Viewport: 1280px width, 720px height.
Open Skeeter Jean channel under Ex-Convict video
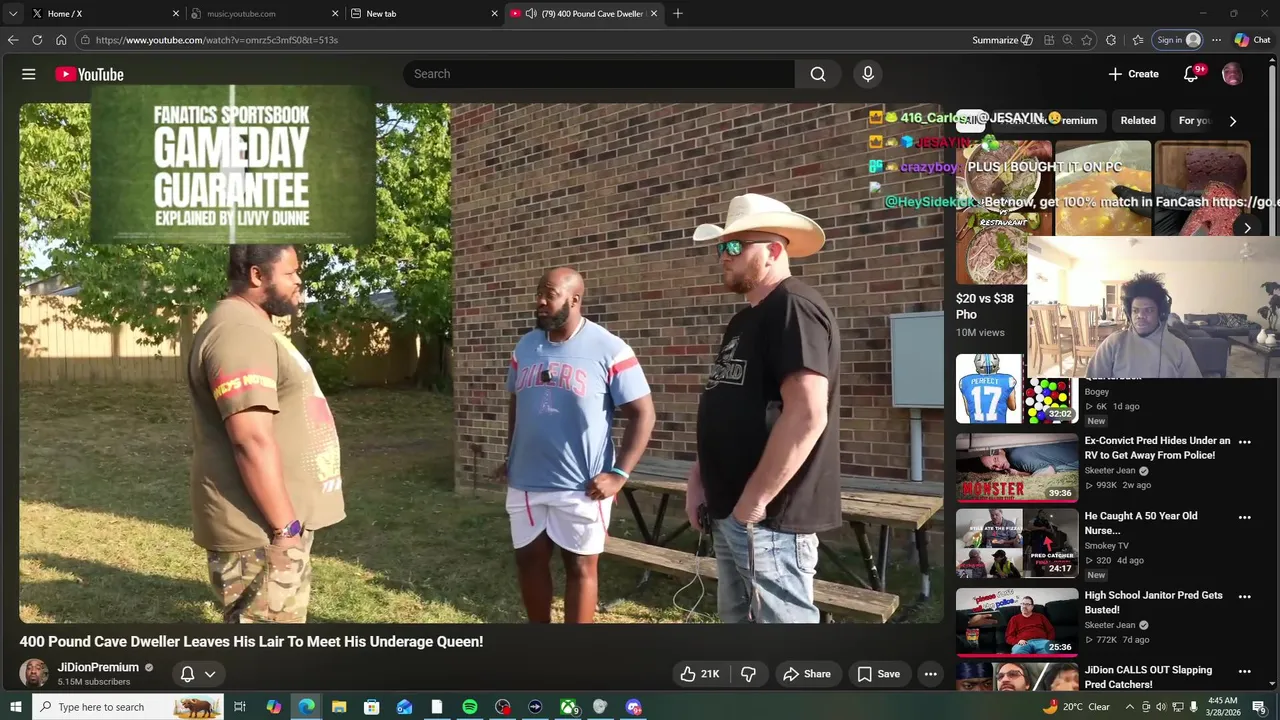coord(1110,471)
